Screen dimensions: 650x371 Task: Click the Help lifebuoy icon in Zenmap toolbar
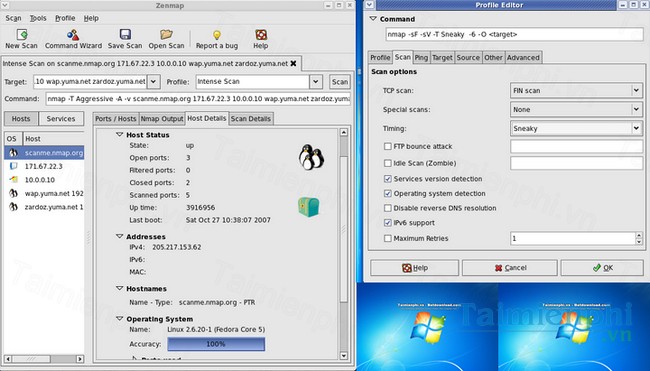(261, 34)
